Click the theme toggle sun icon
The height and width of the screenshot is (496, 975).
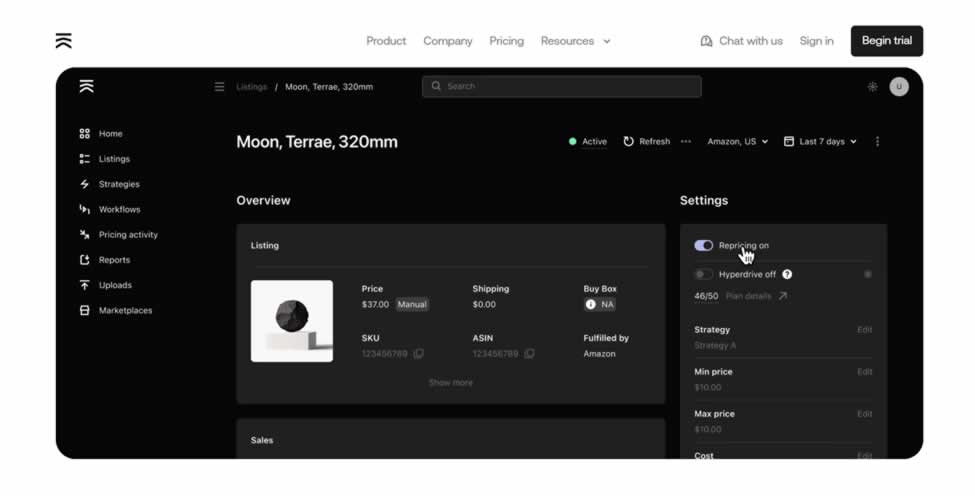tap(872, 87)
